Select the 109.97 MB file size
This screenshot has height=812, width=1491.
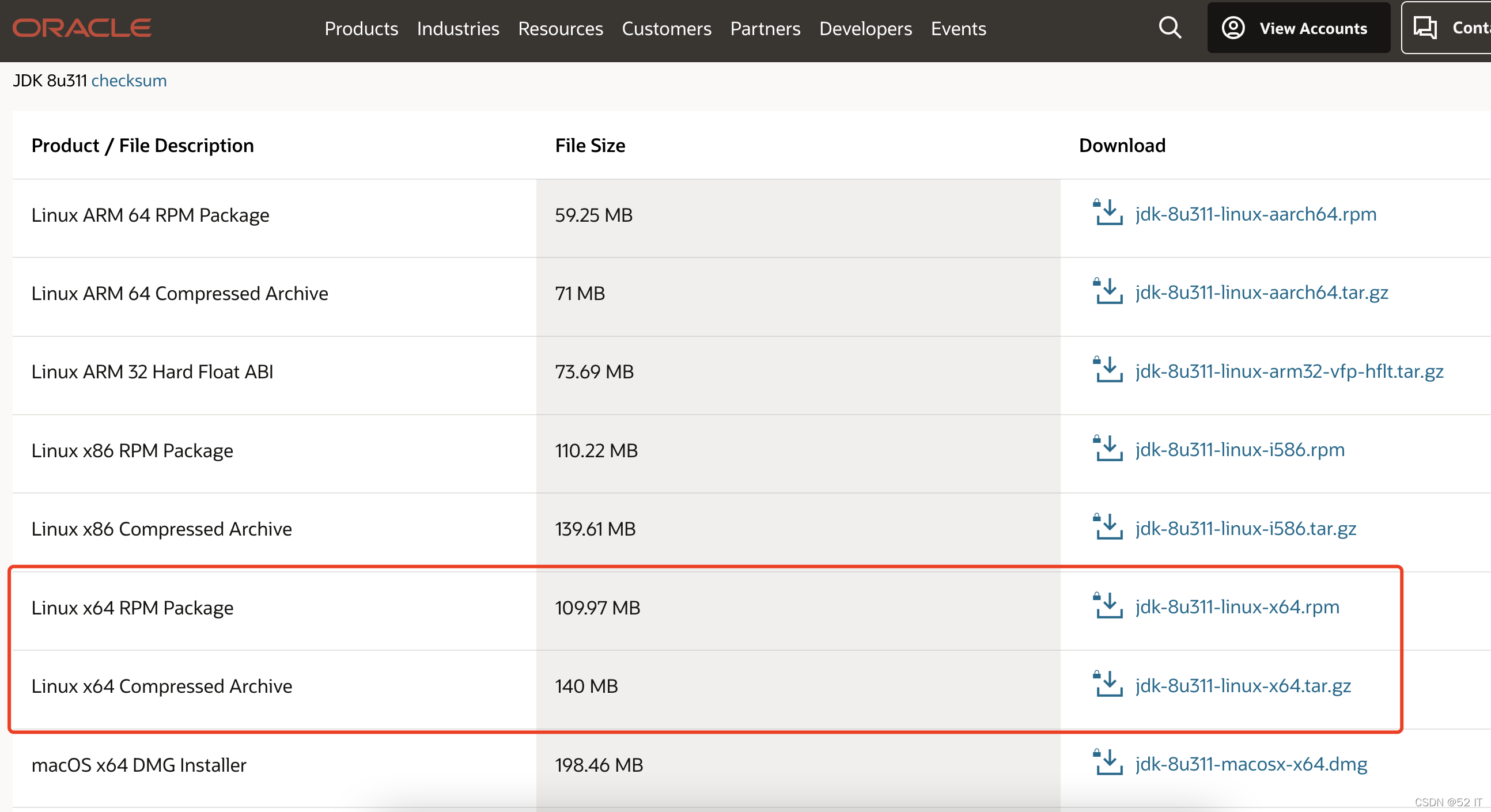click(x=597, y=608)
